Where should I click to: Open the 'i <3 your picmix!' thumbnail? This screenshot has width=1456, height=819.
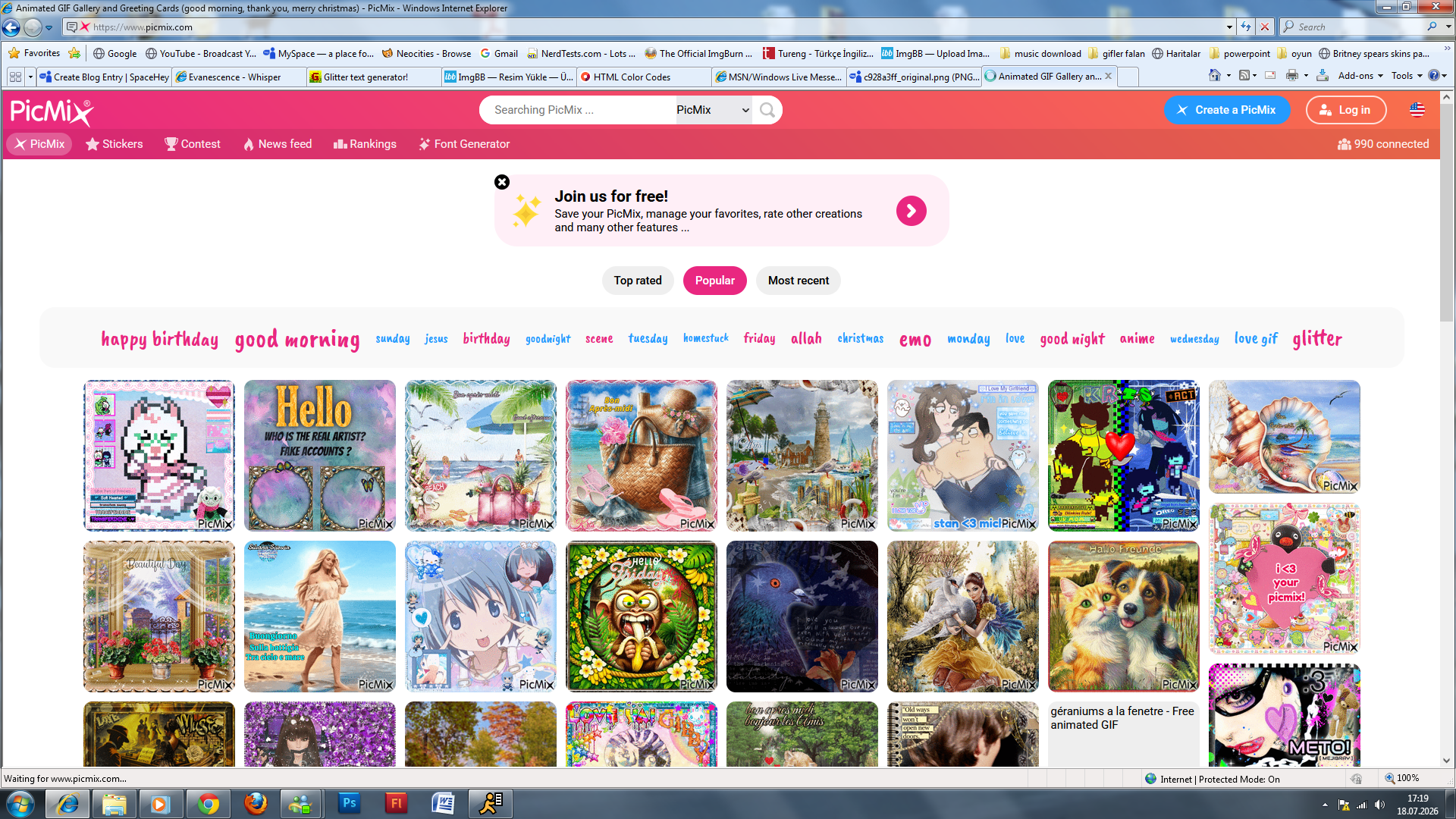click(x=1285, y=579)
